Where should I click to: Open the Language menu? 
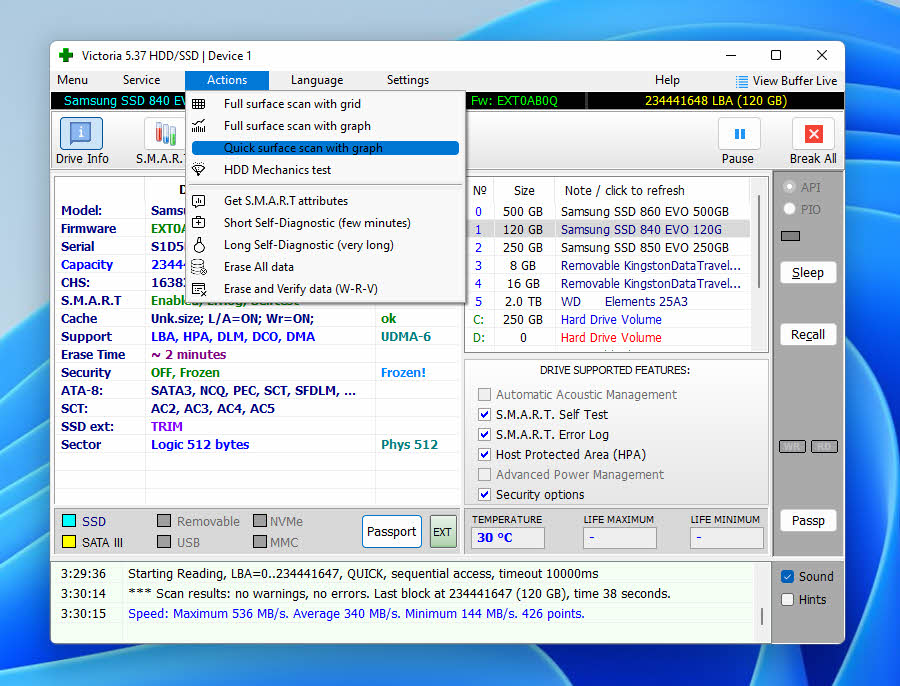pyautogui.click(x=317, y=80)
